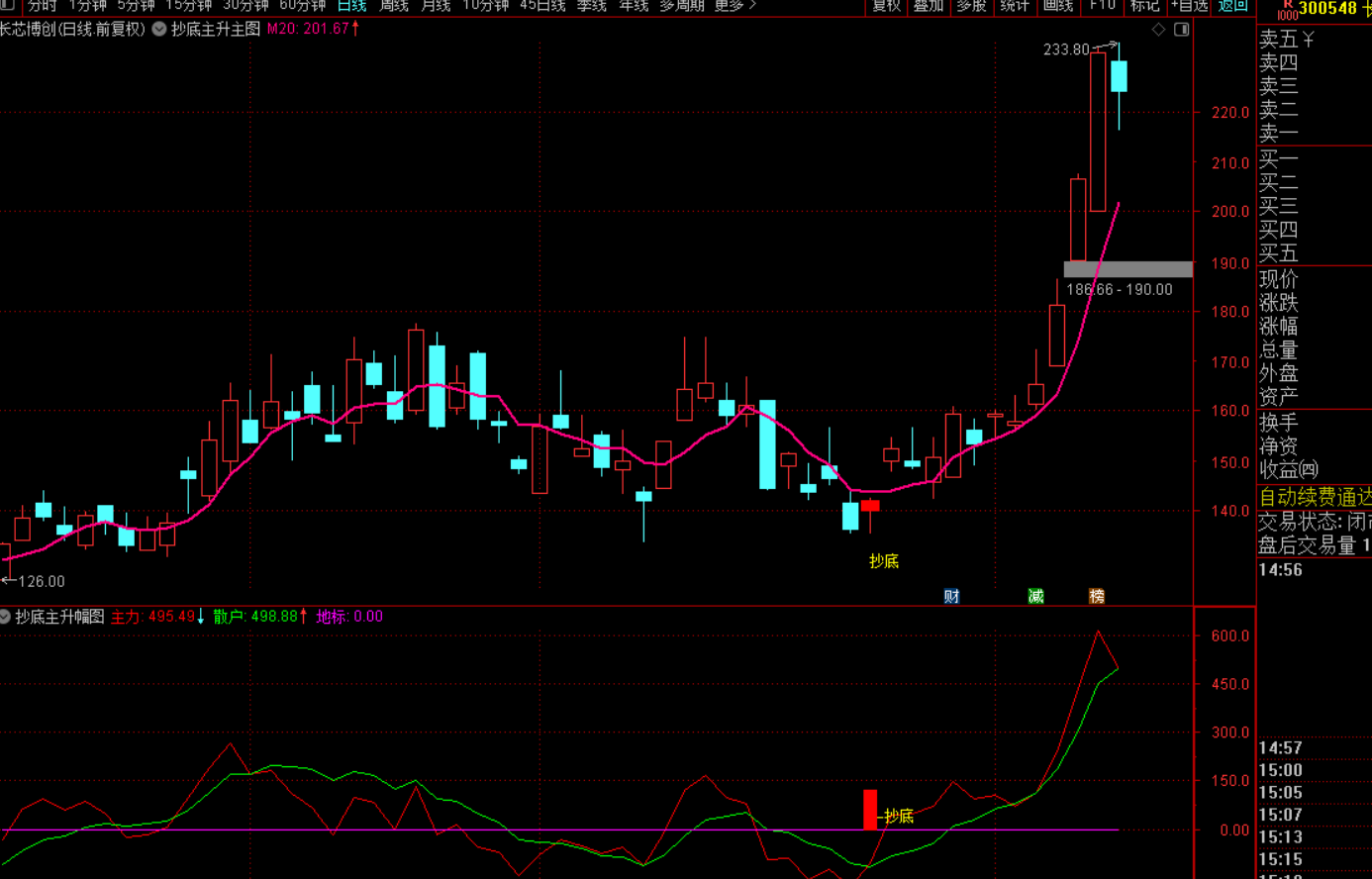Toggle the side panel icon at chart corner

tap(1181, 30)
